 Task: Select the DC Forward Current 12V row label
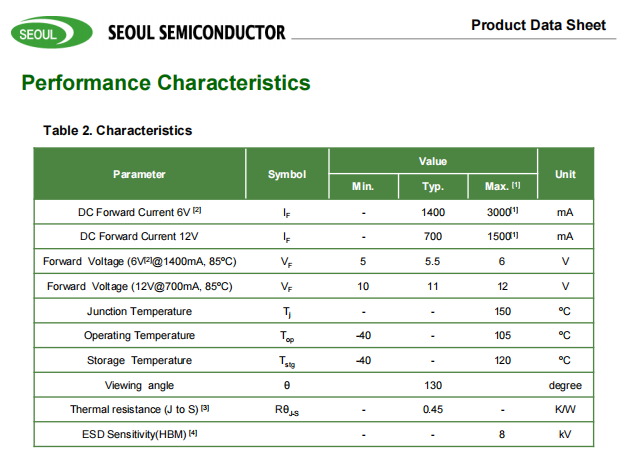click(139, 237)
